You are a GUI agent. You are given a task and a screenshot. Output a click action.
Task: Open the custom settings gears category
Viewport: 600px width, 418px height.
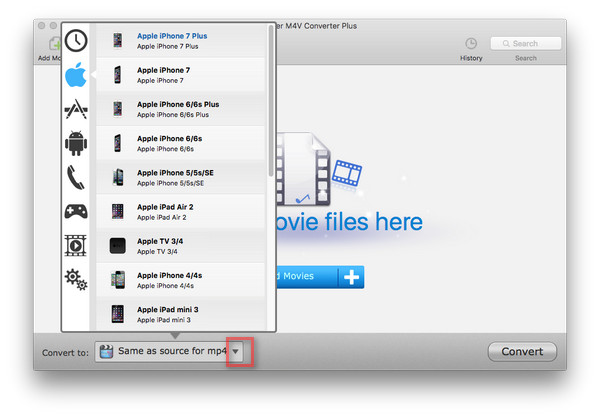coord(76,279)
